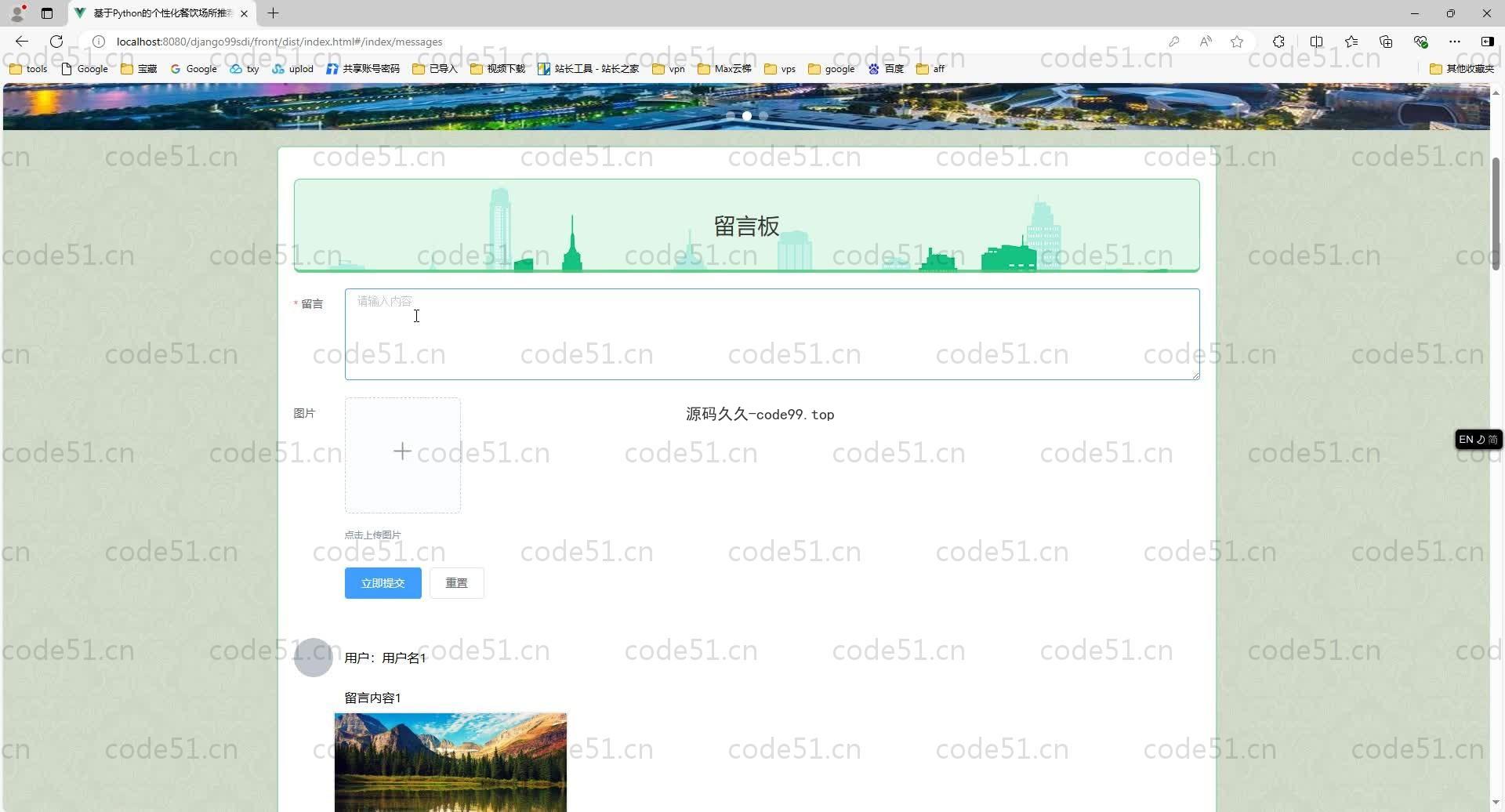Reload the page with refresh icon
Screen dimensions: 1505x812
56,42
